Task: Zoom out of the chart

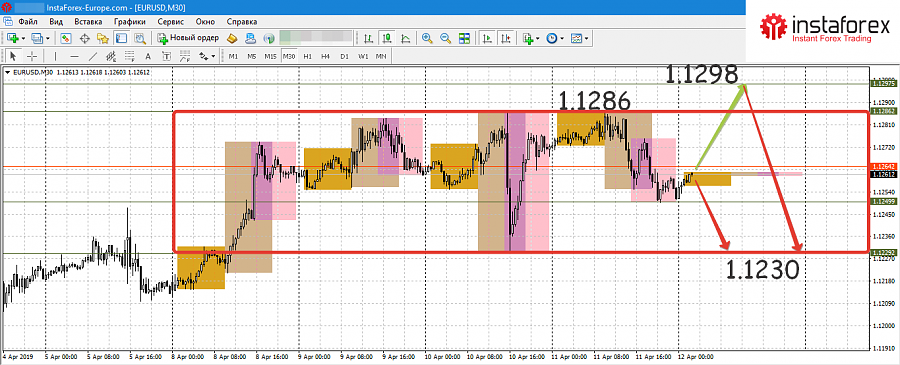Action: pos(445,38)
